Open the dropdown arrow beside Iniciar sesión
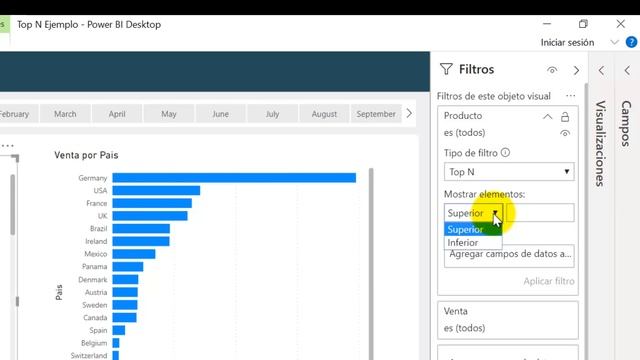 614,42
